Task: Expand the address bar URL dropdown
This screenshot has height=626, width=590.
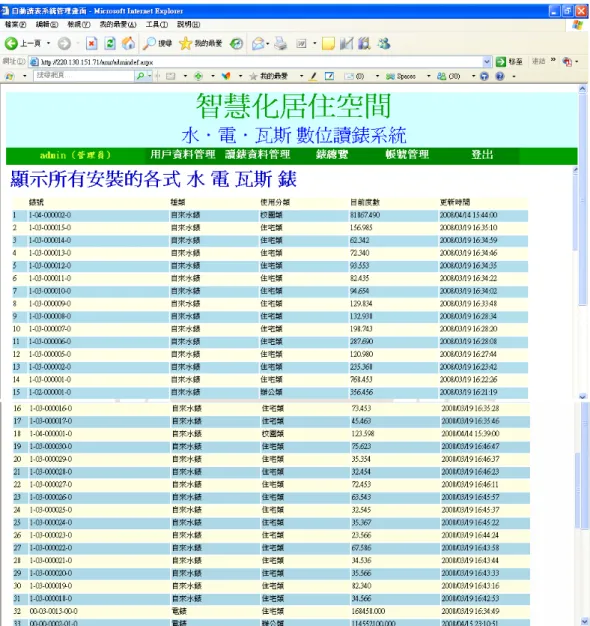Action: [x=487, y=62]
